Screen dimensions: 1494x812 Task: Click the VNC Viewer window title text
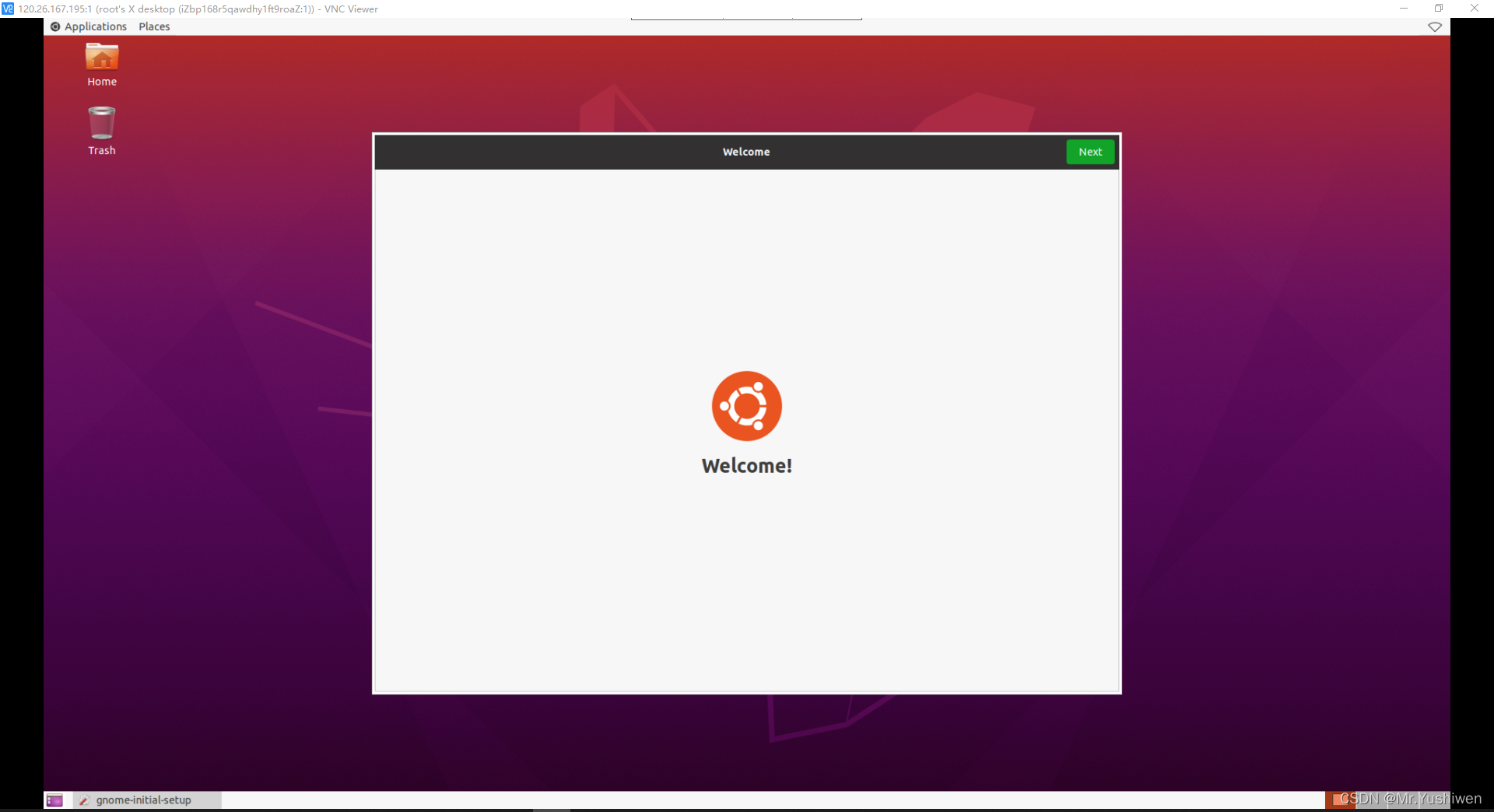[198, 9]
